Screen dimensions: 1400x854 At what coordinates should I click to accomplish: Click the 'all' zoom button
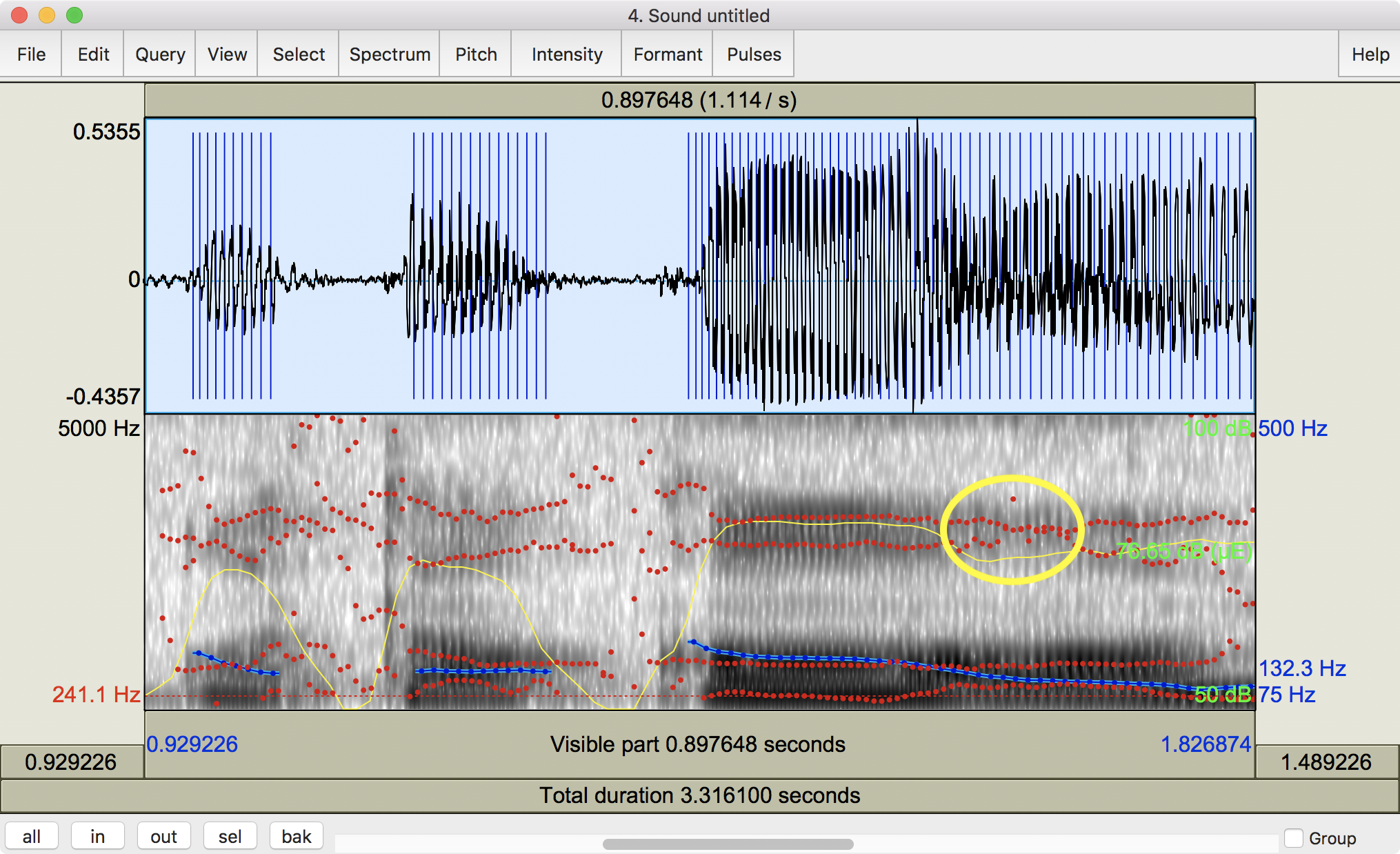32,836
